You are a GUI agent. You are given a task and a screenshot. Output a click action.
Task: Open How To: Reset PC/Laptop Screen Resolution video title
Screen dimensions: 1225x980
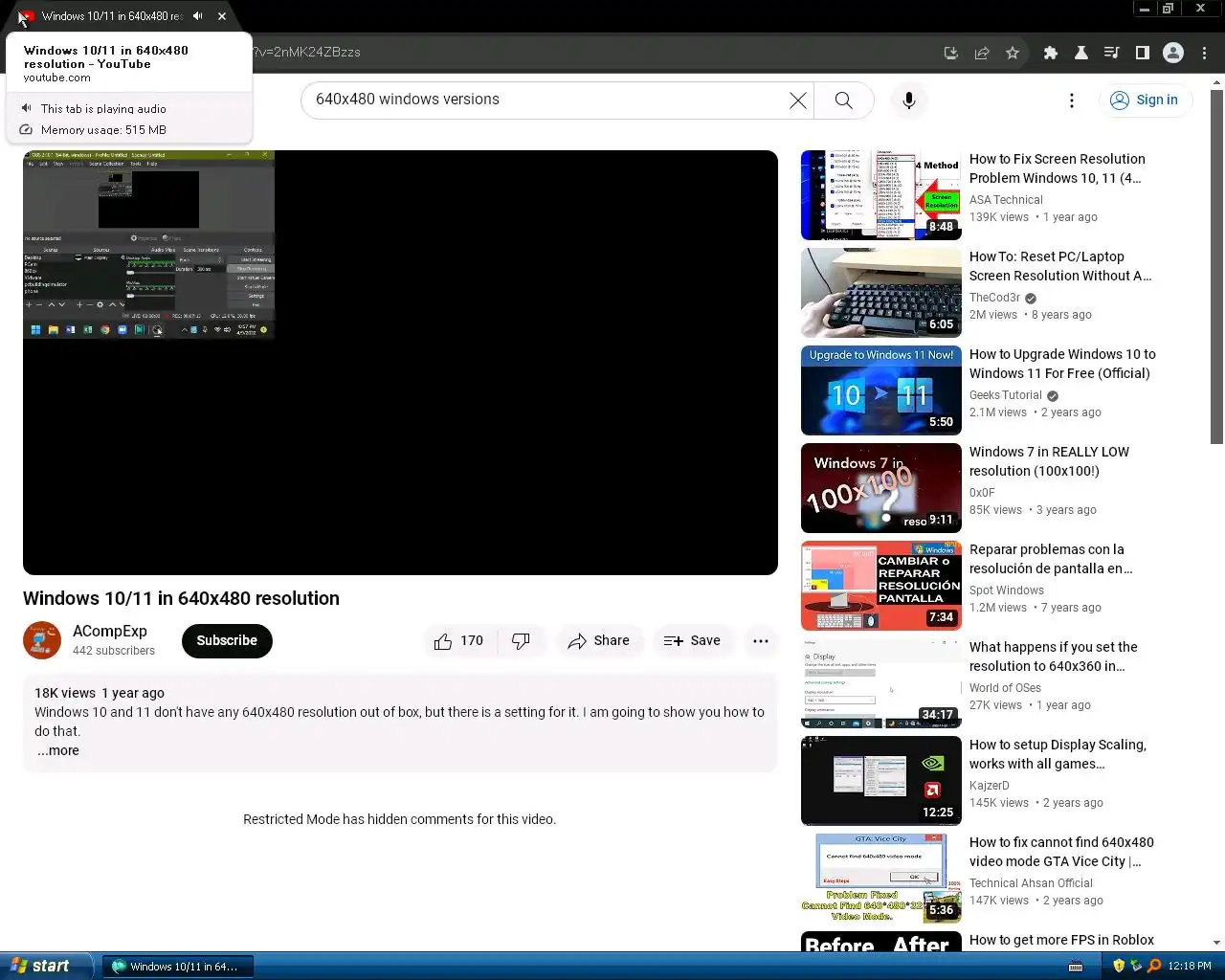[1060, 266]
